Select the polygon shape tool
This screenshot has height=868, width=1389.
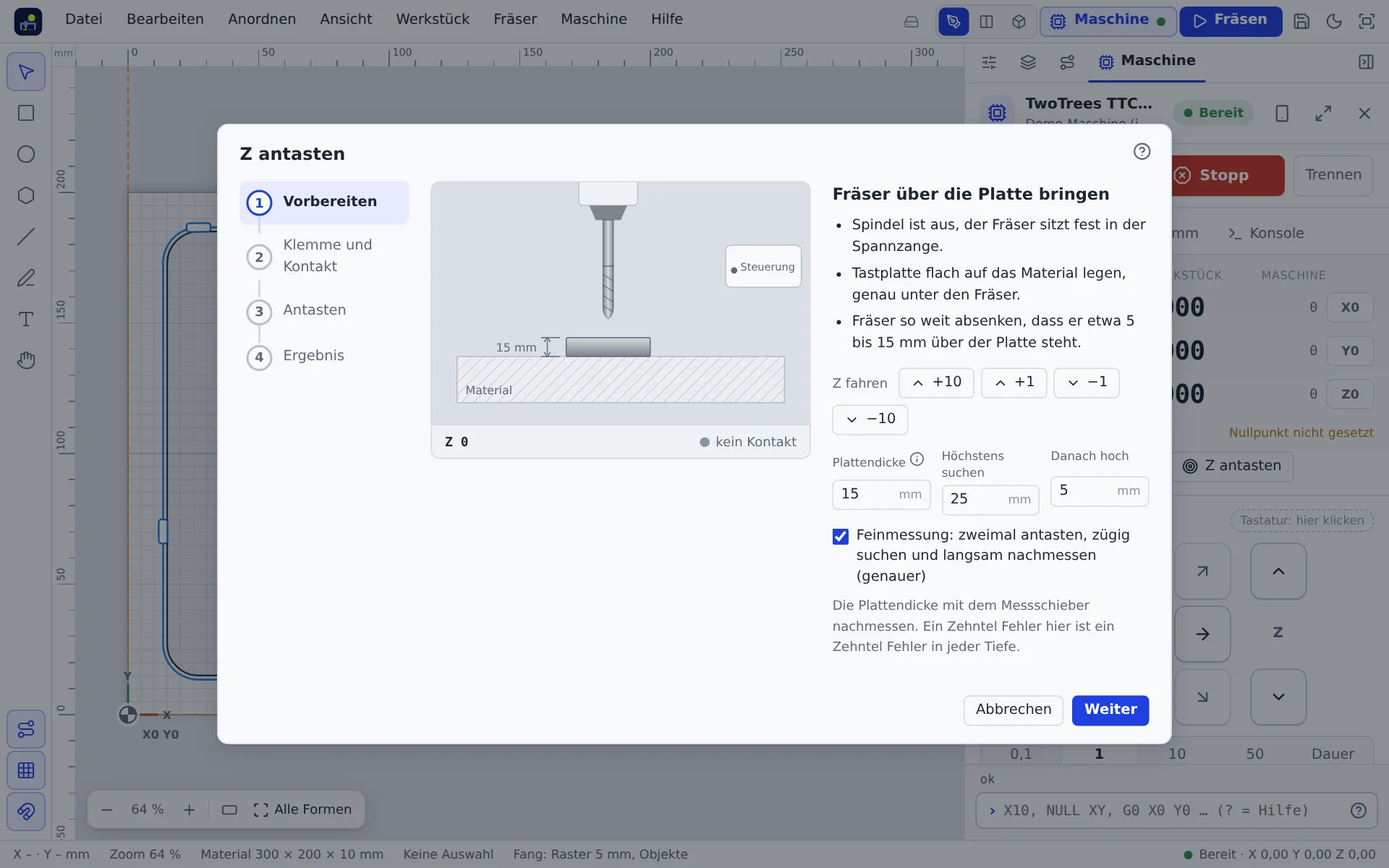pyautogui.click(x=26, y=195)
